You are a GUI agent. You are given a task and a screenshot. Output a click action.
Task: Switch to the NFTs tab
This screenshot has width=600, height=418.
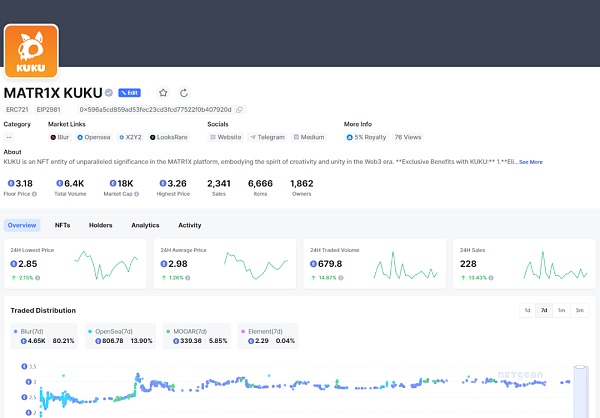tap(62, 225)
